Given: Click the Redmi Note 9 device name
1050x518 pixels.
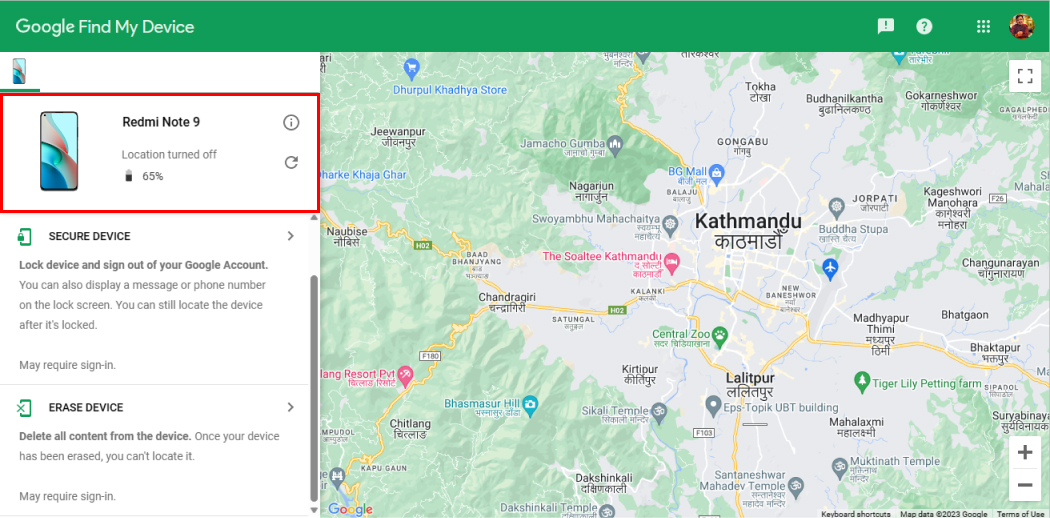Looking at the screenshot, I should 161,122.
